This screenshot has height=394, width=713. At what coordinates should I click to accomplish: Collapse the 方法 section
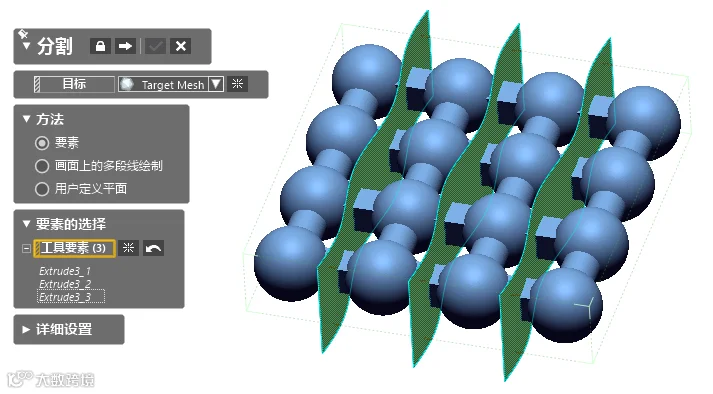pos(26,119)
